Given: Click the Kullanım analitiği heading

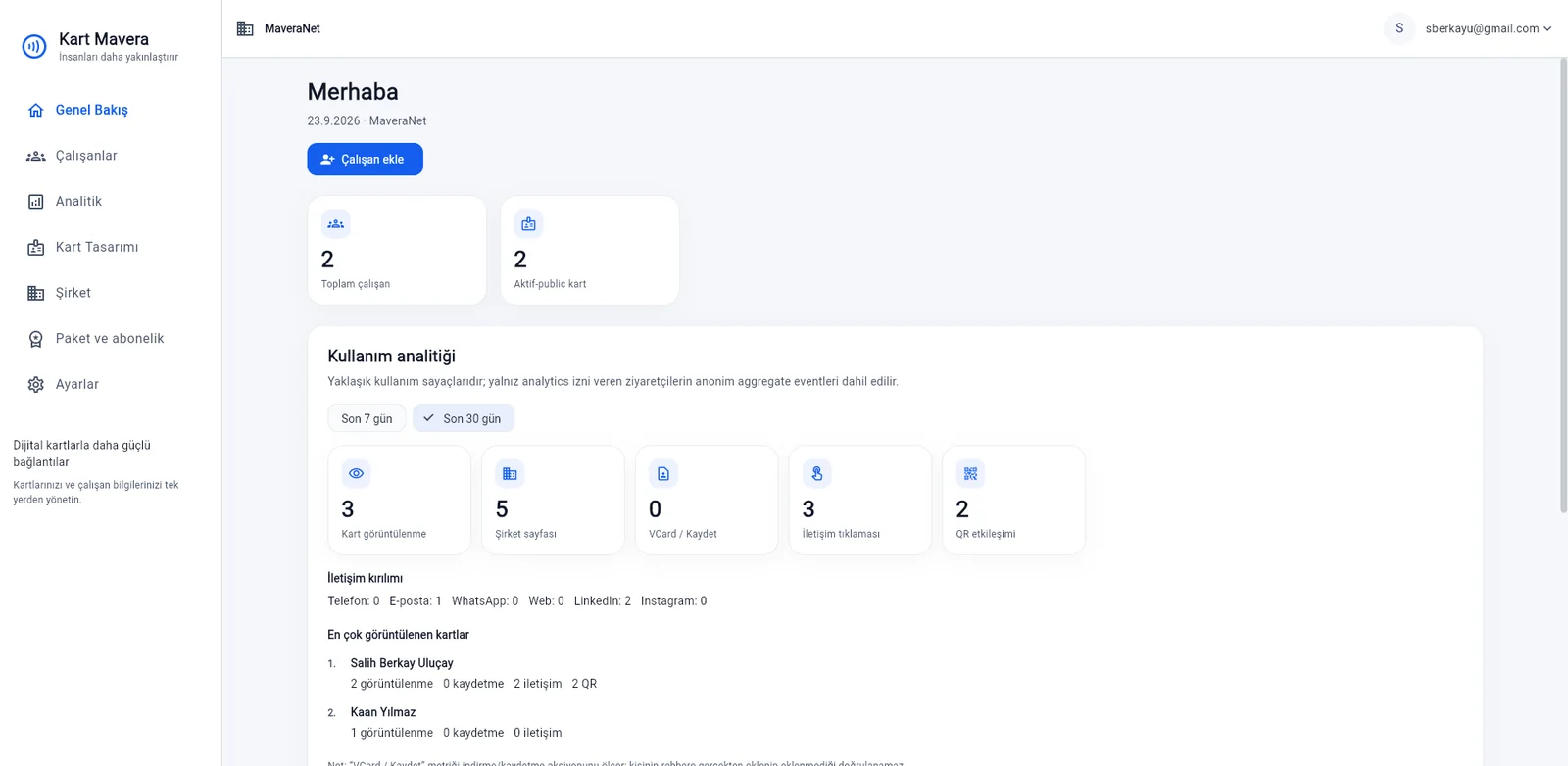Looking at the screenshot, I should point(391,357).
